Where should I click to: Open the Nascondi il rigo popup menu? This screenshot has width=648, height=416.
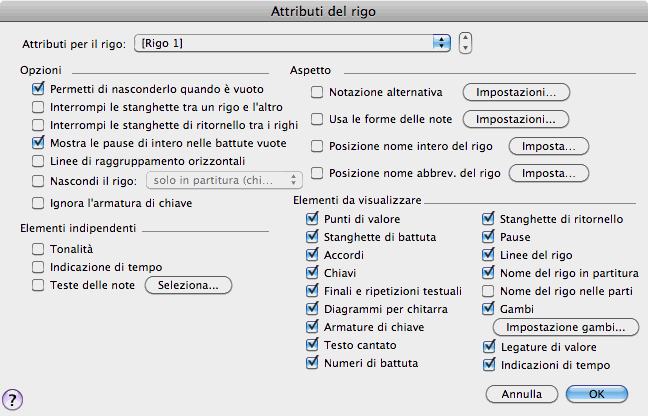(x=224, y=180)
